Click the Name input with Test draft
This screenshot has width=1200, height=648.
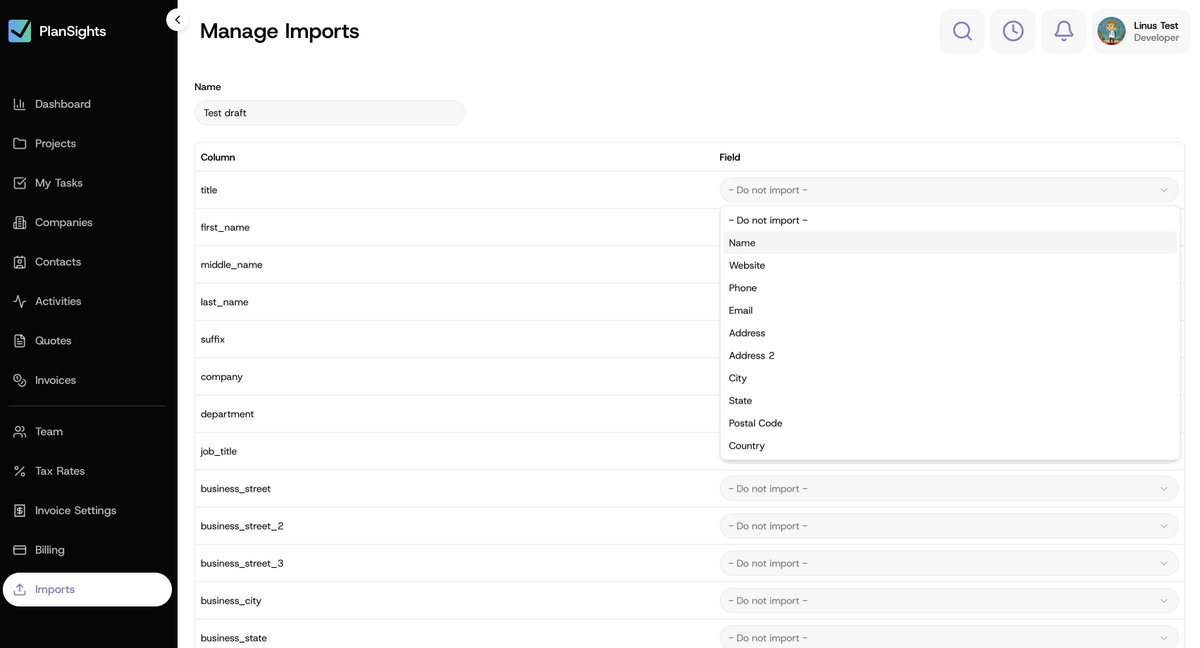tap(329, 113)
